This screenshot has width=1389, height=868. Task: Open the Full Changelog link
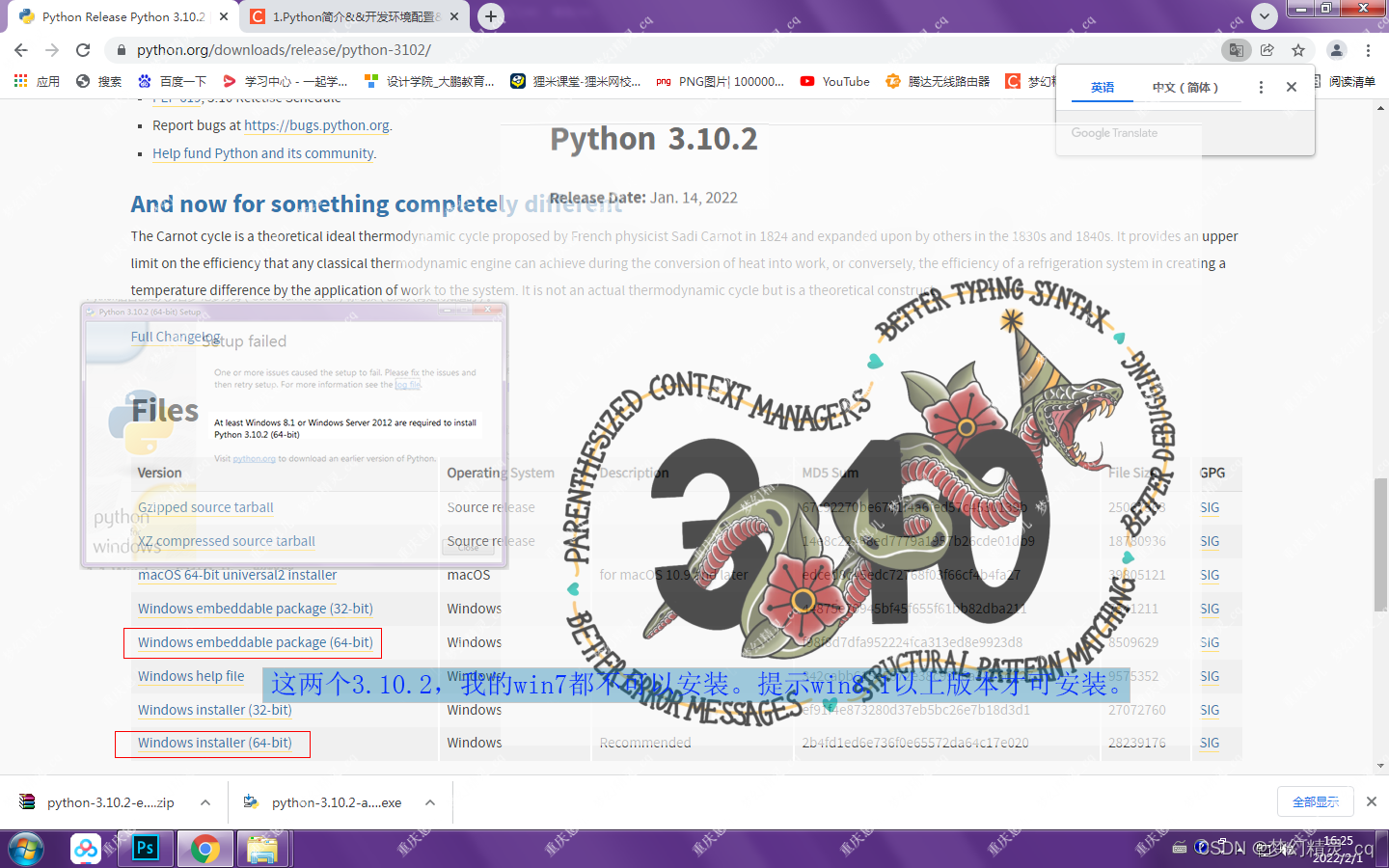pyautogui.click(x=176, y=337)
